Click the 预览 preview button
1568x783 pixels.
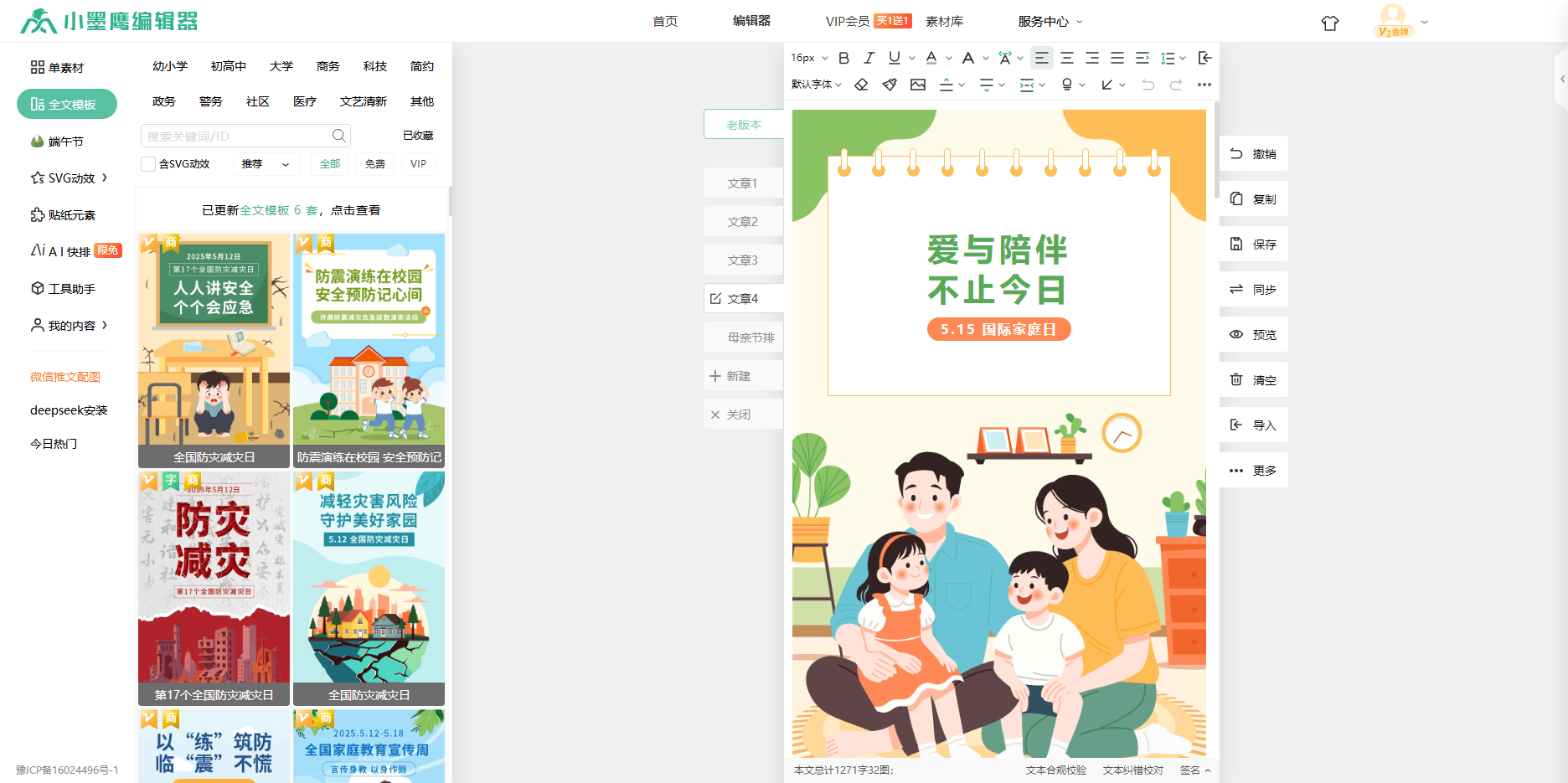pos(1253,335)
